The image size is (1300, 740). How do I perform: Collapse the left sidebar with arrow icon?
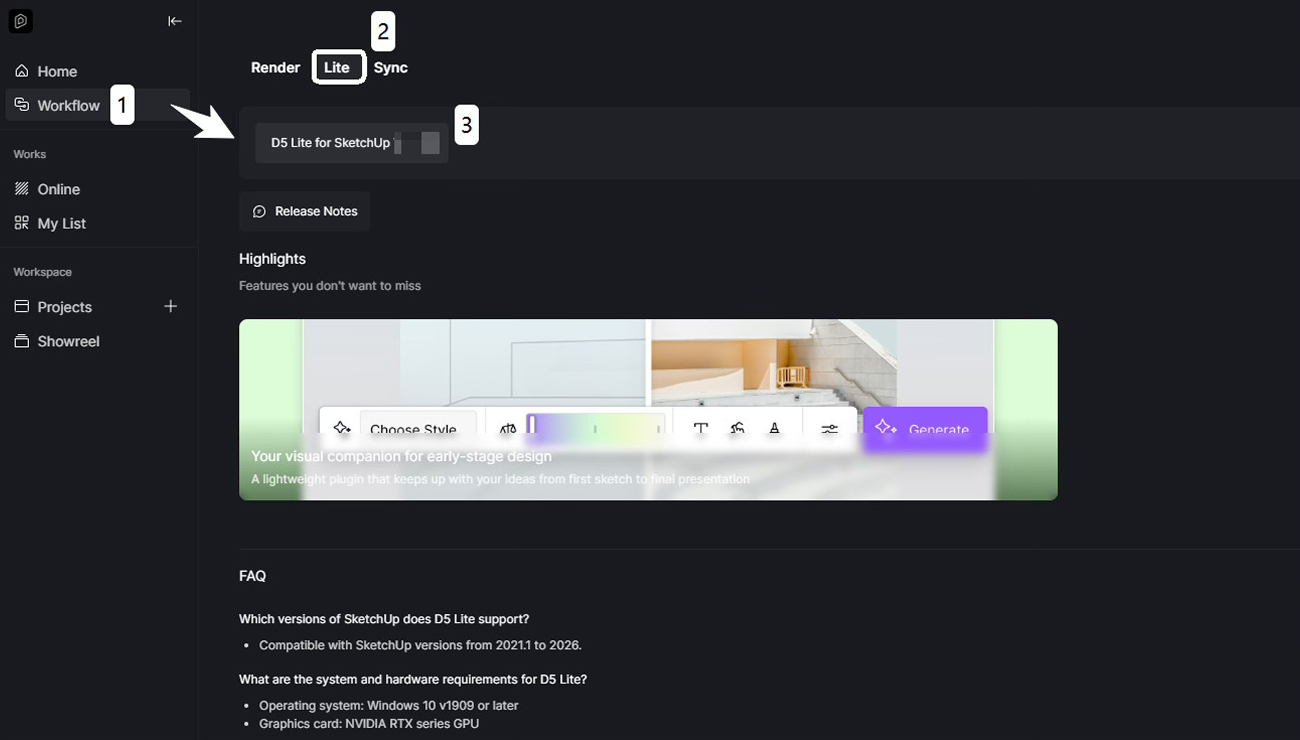(x=175, y=21)
